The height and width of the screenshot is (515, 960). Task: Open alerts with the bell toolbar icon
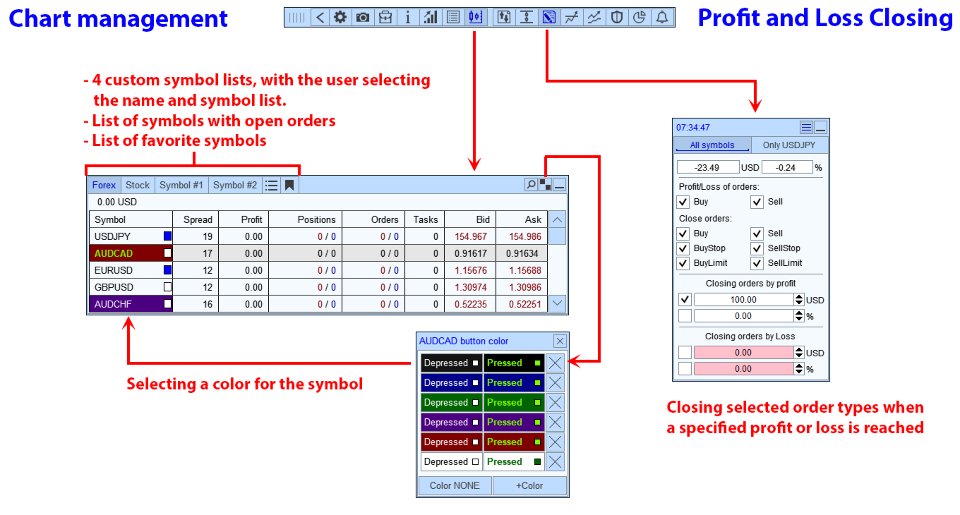[662, 17]
